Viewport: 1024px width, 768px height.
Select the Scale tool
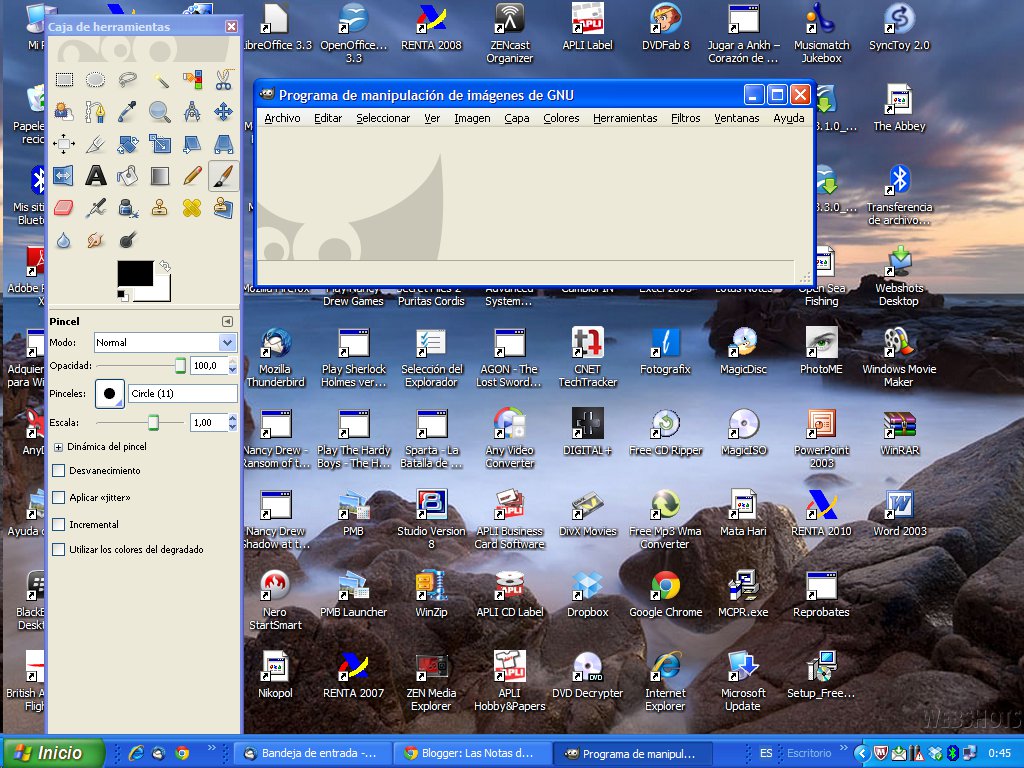coord(160,144)
